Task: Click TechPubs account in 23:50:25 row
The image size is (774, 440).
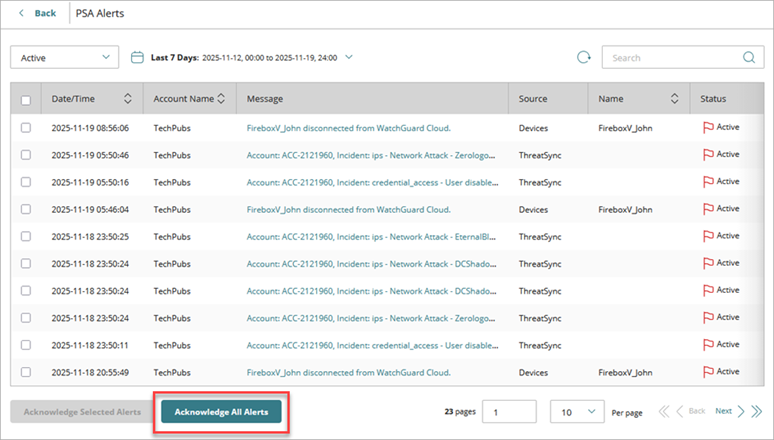Action: (172, 237)
